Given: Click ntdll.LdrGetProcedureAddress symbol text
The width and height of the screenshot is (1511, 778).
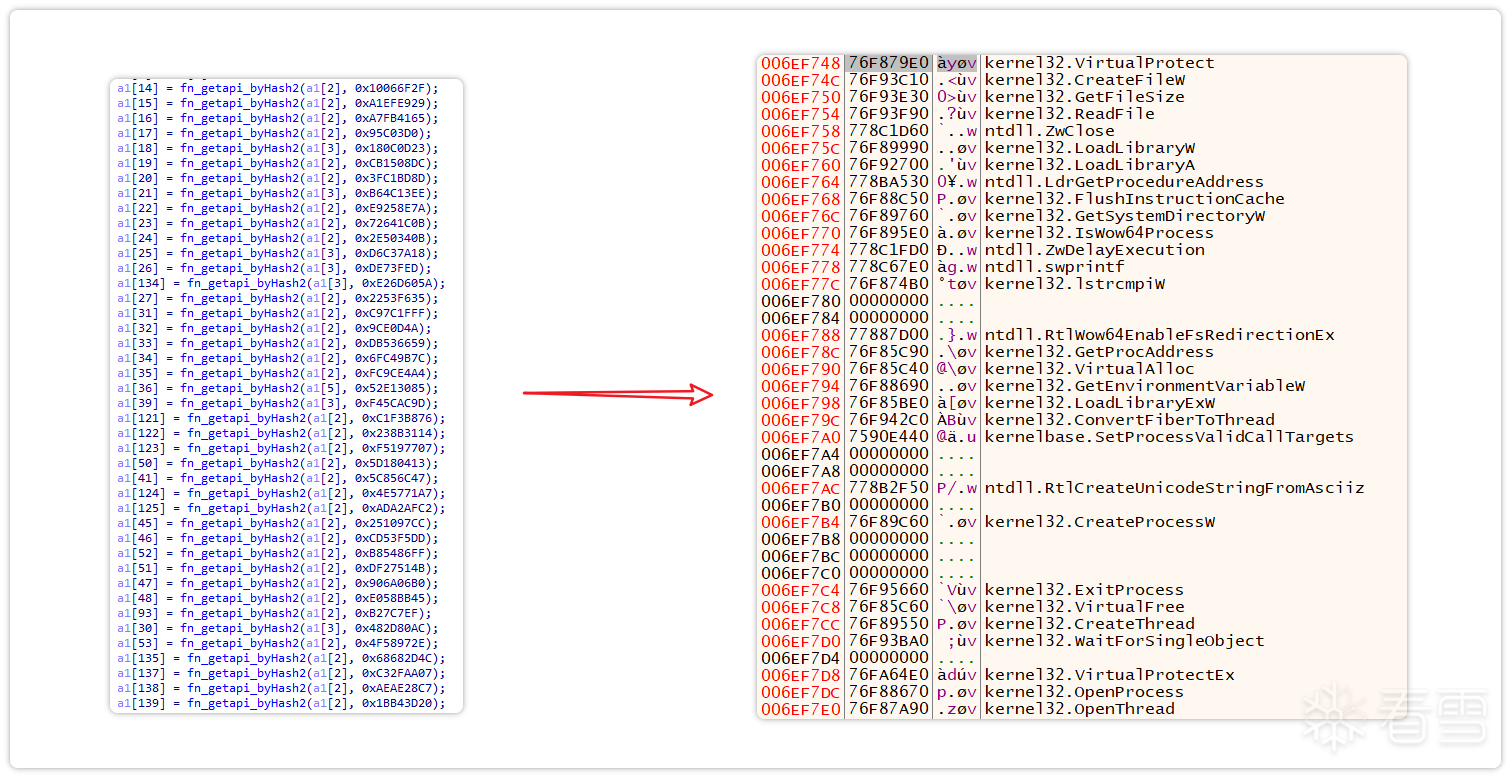Looking at the screenshot, I should click(x=1124, y=182).
